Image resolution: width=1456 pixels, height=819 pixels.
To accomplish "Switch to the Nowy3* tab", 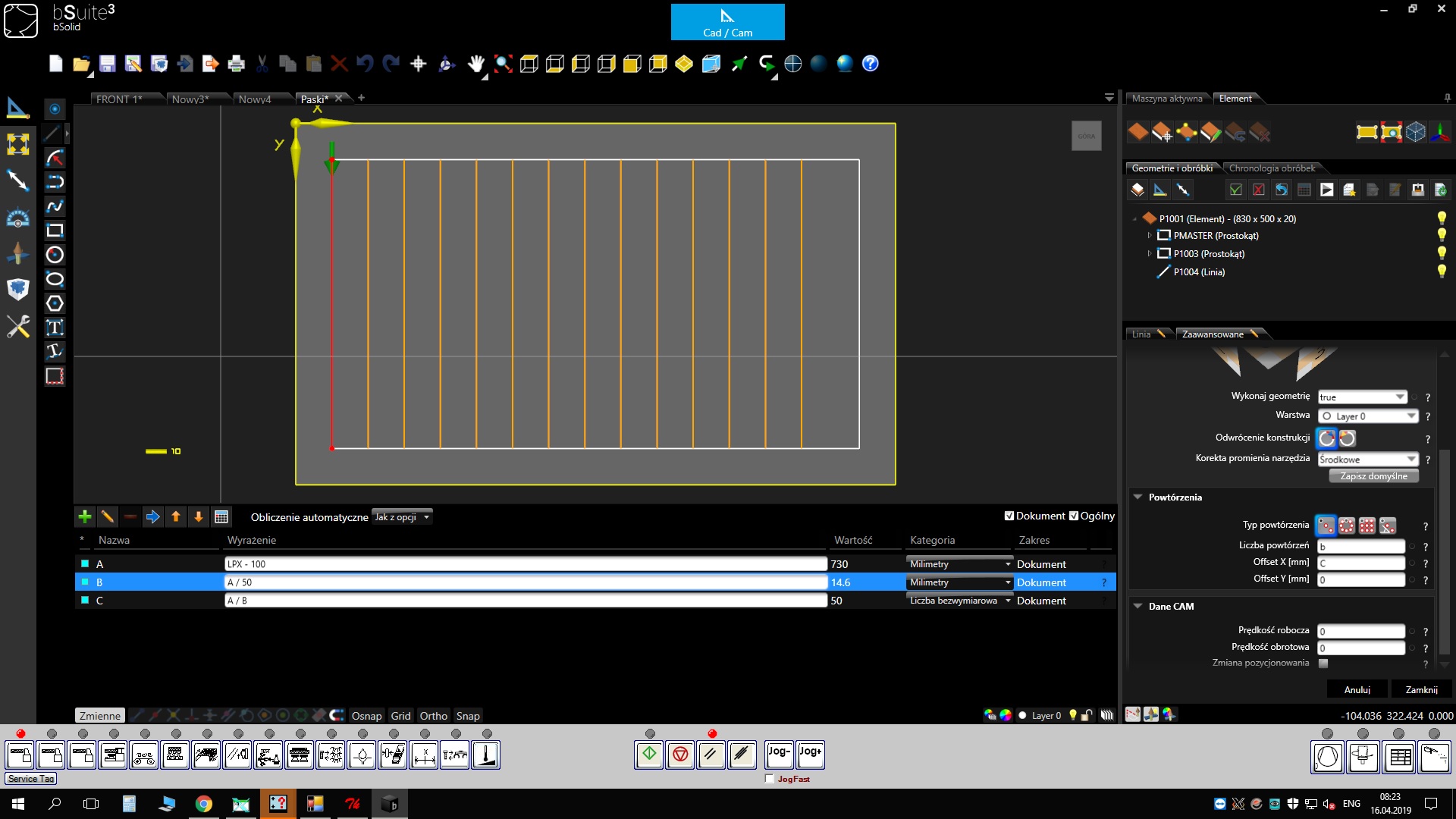I will pos(190,99).
